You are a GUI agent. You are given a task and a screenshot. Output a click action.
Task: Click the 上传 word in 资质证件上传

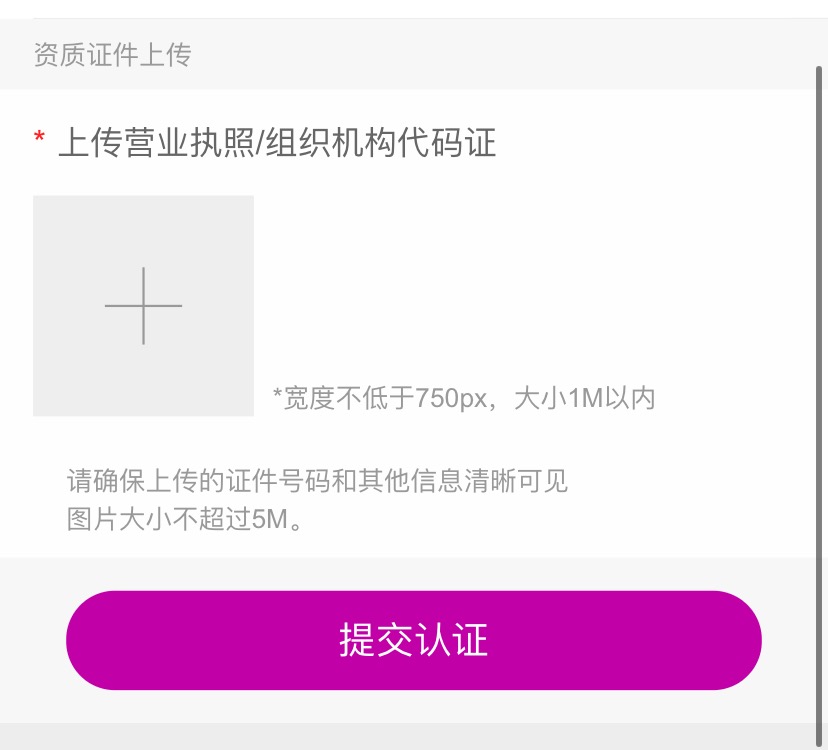[x=165, y=54]
